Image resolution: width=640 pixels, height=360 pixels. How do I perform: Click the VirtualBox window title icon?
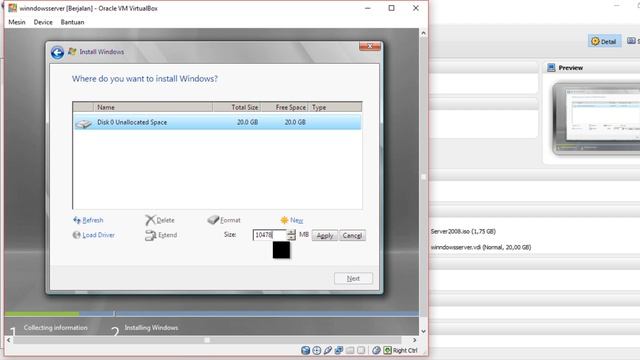click(x=13, y=8)
